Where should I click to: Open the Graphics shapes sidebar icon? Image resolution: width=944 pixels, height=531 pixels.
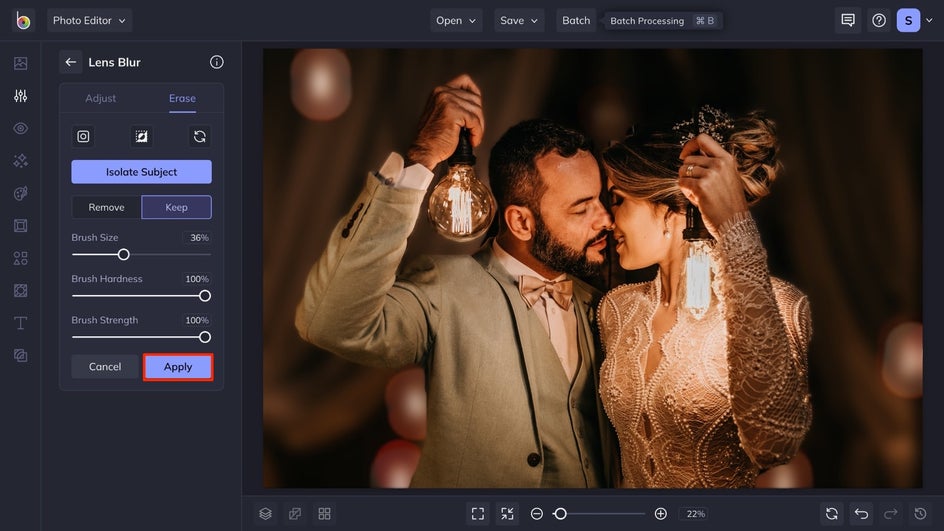[20, 258]
